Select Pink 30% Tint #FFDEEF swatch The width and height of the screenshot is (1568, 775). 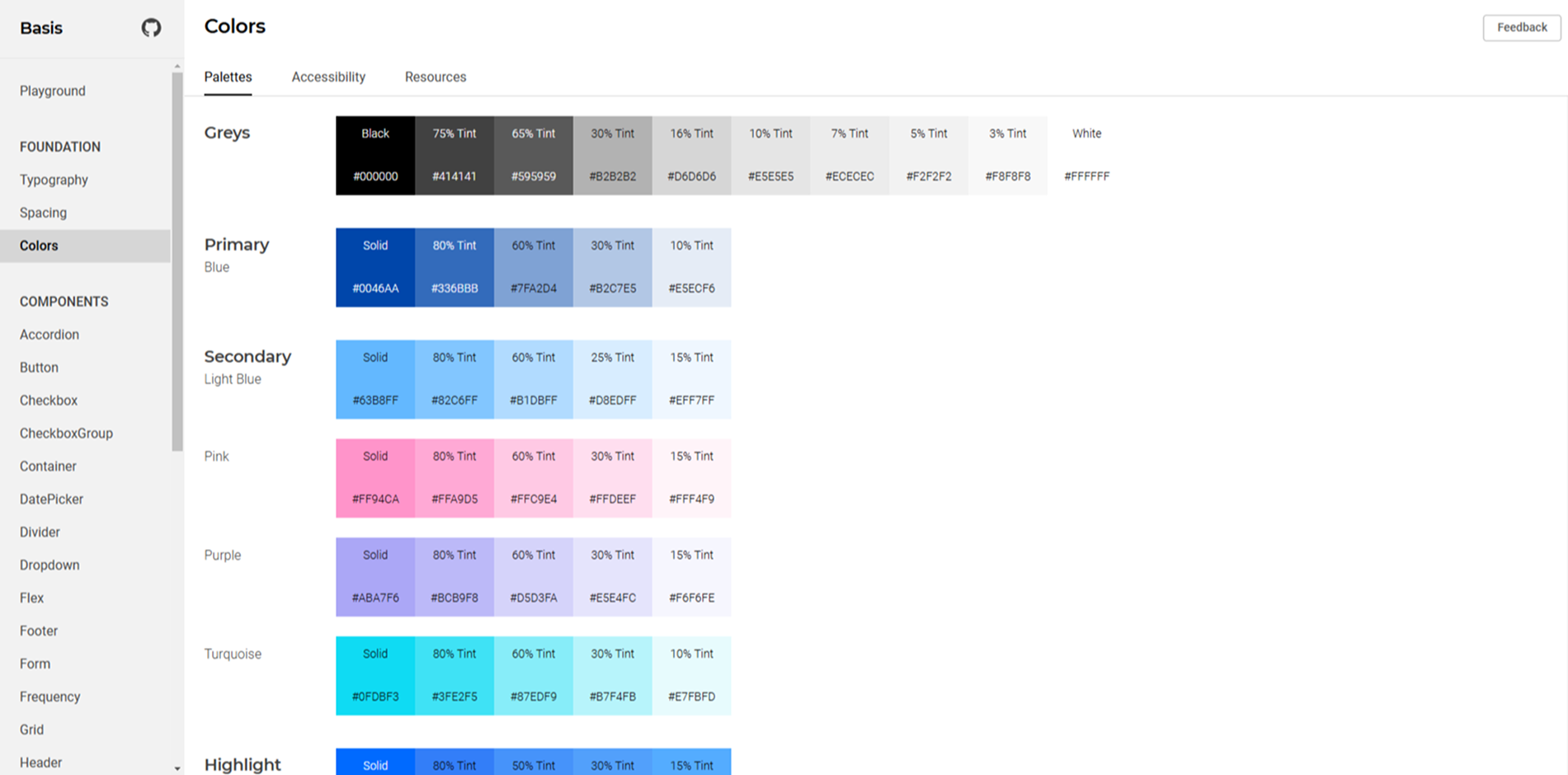613,478
